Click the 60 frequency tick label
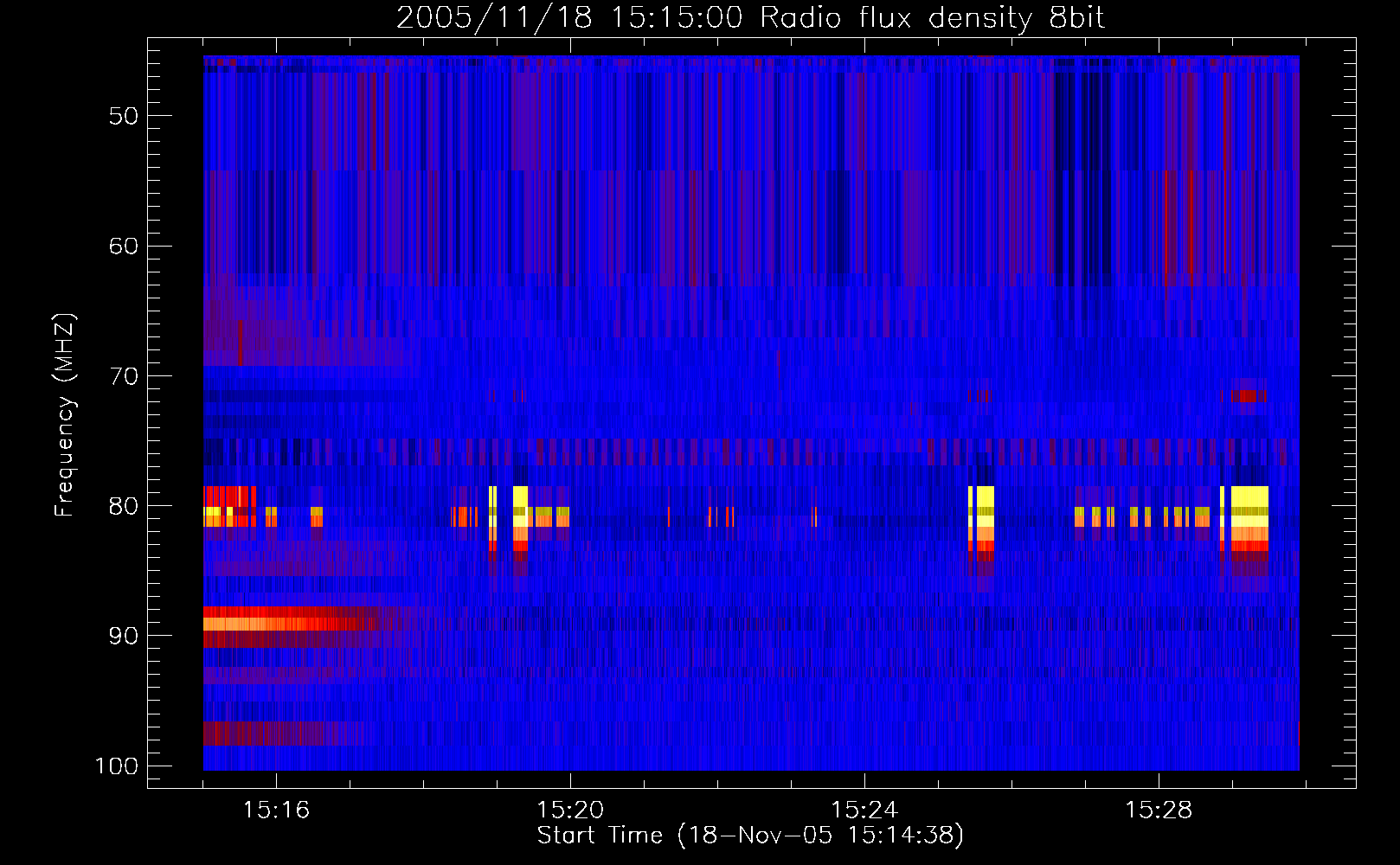Image resolution: width=1400 pixels, height=865 pixels. [124, 246]
